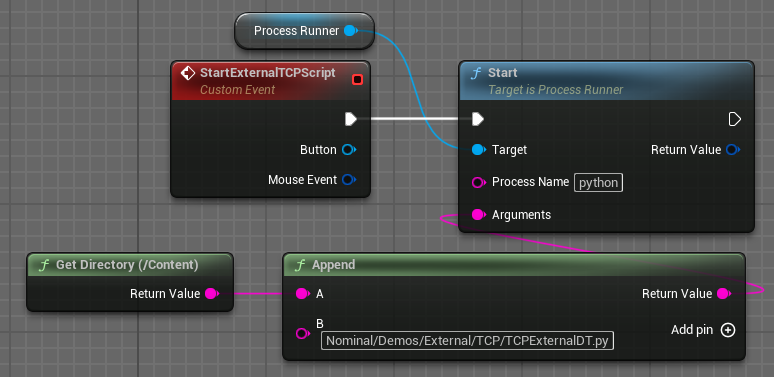
Task: Click the Start node execution input pin
Action: pos(477,119)
